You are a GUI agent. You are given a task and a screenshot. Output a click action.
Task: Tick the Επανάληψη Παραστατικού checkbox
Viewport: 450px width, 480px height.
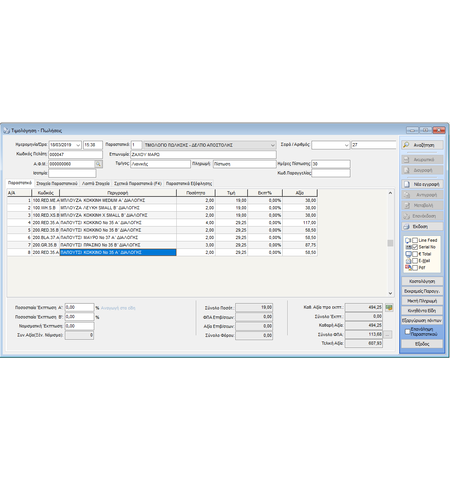pyautogui.click(x=407, y=332)
